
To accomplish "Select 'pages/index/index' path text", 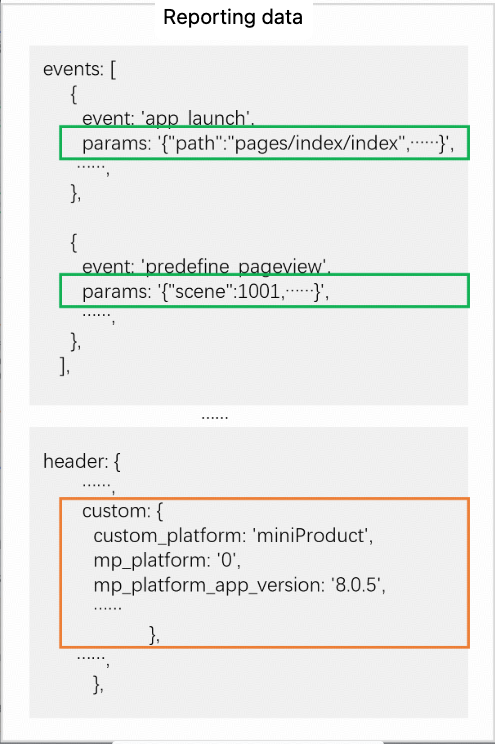I will point(317,143).
